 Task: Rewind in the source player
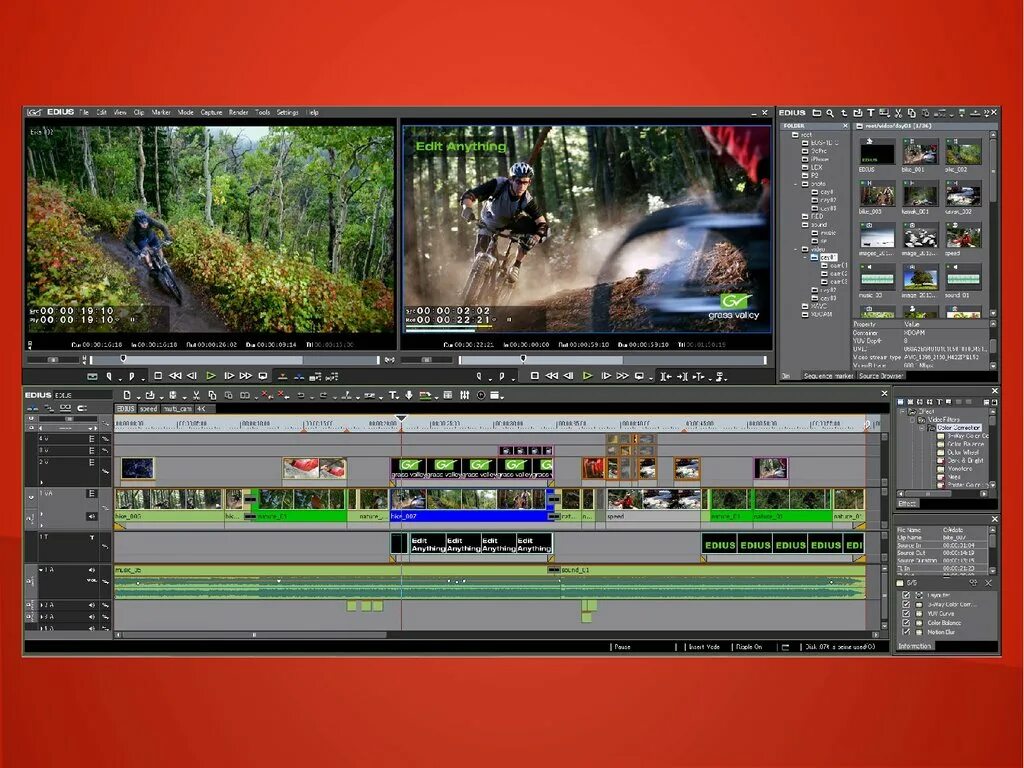pyautogui.click(x=175, y=376)
